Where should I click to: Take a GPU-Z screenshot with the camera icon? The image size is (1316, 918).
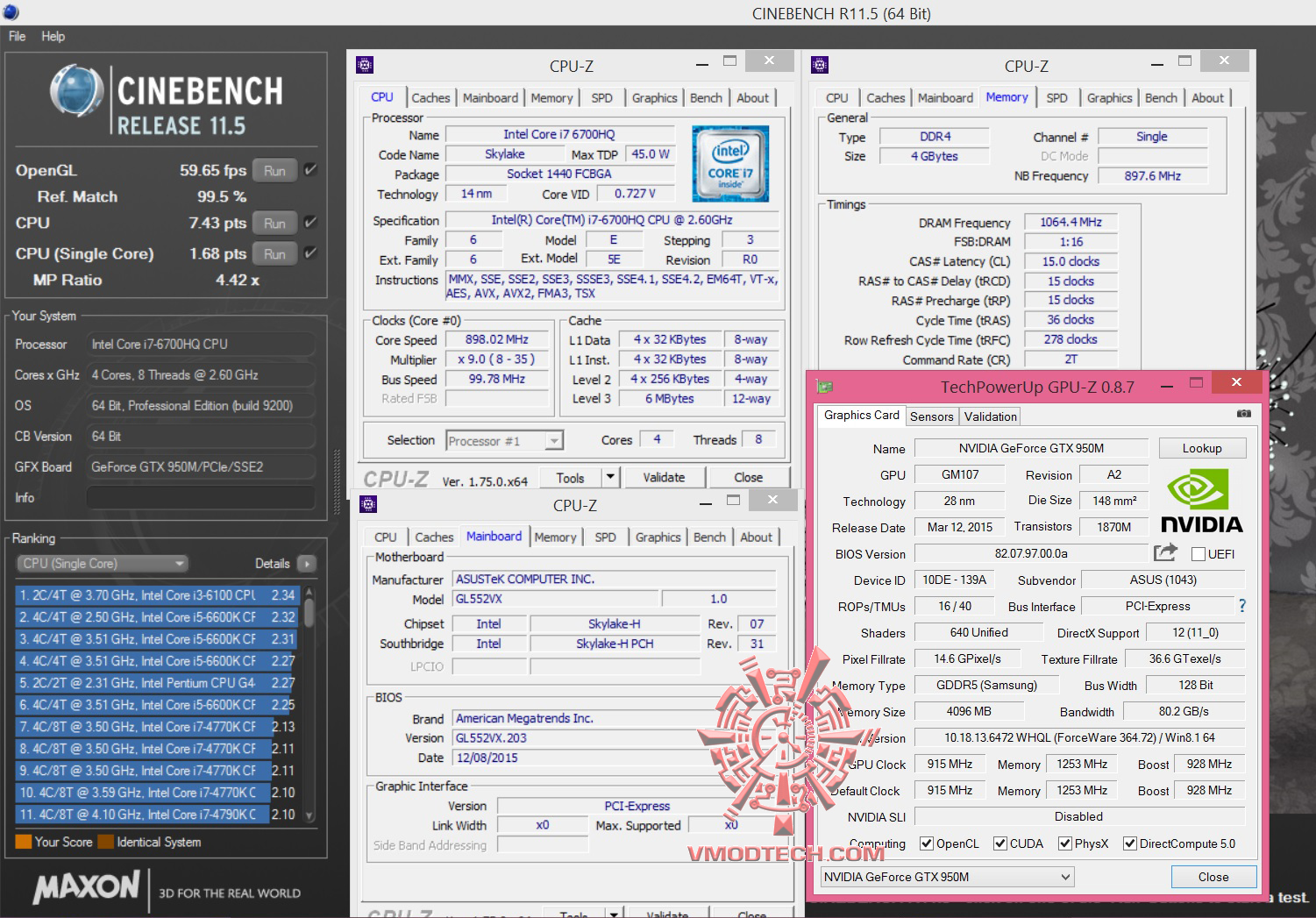[x=1243, y=414]
